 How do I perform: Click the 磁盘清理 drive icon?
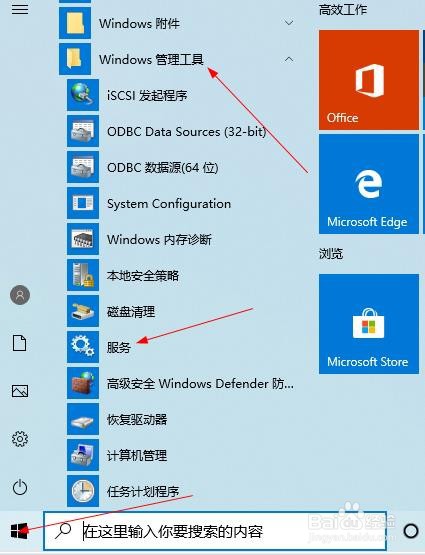pyautogui.click(x=83, y=311)
